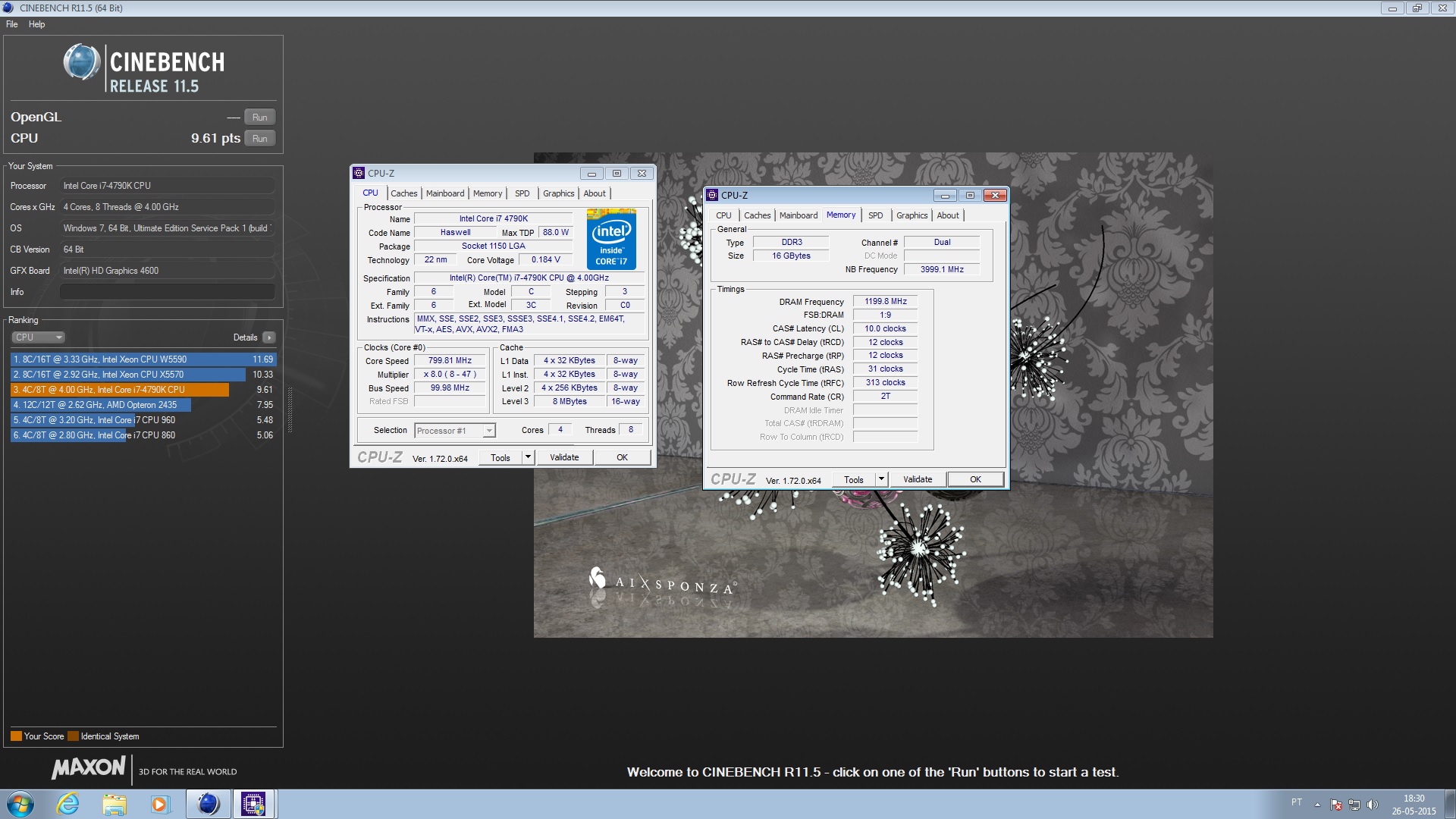1456x819 pixels.
Task: Click the Intel Core i7 logo
Action: click(611, 240)
